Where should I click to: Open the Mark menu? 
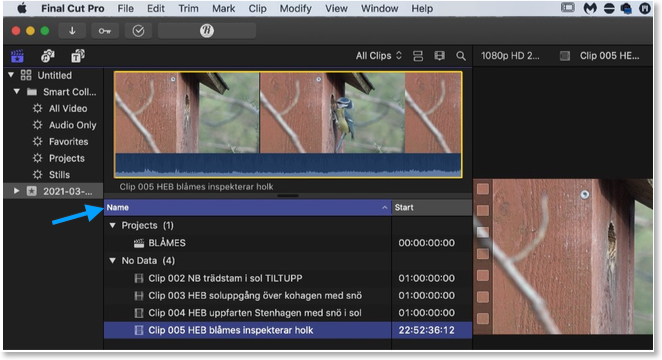click(223, 8)
